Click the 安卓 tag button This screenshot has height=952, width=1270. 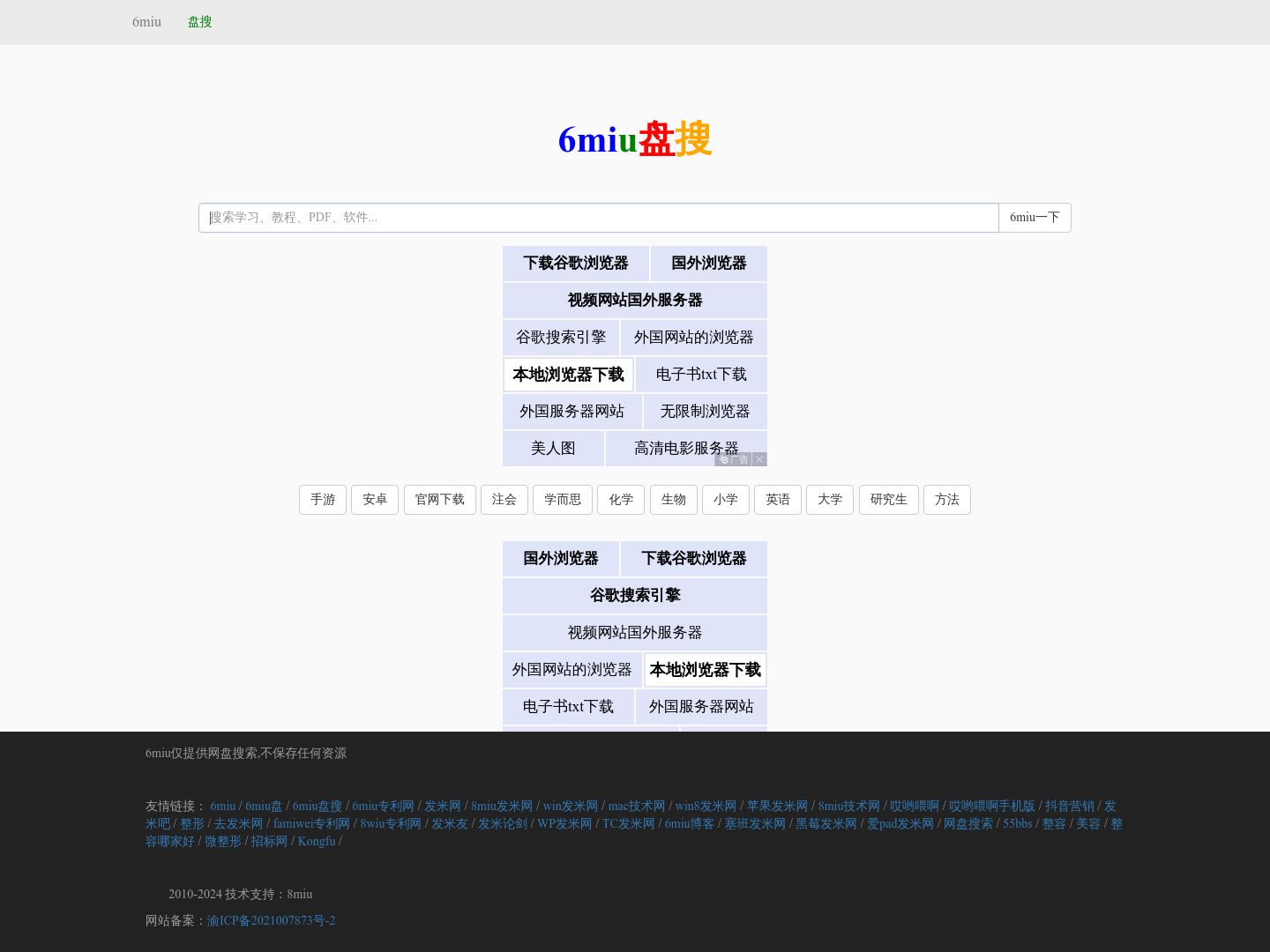(375, 500)
